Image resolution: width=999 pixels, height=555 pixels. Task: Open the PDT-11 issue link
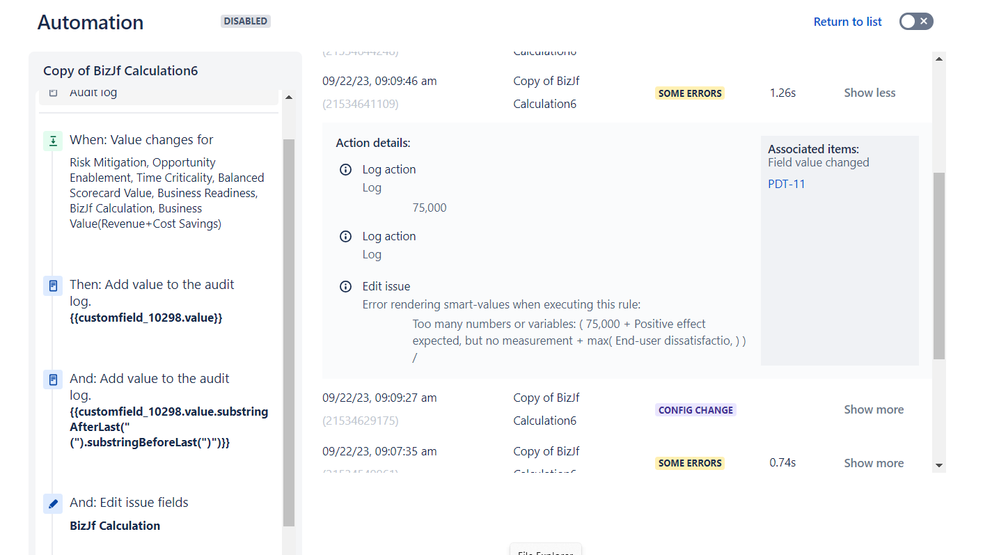point(786,184)
